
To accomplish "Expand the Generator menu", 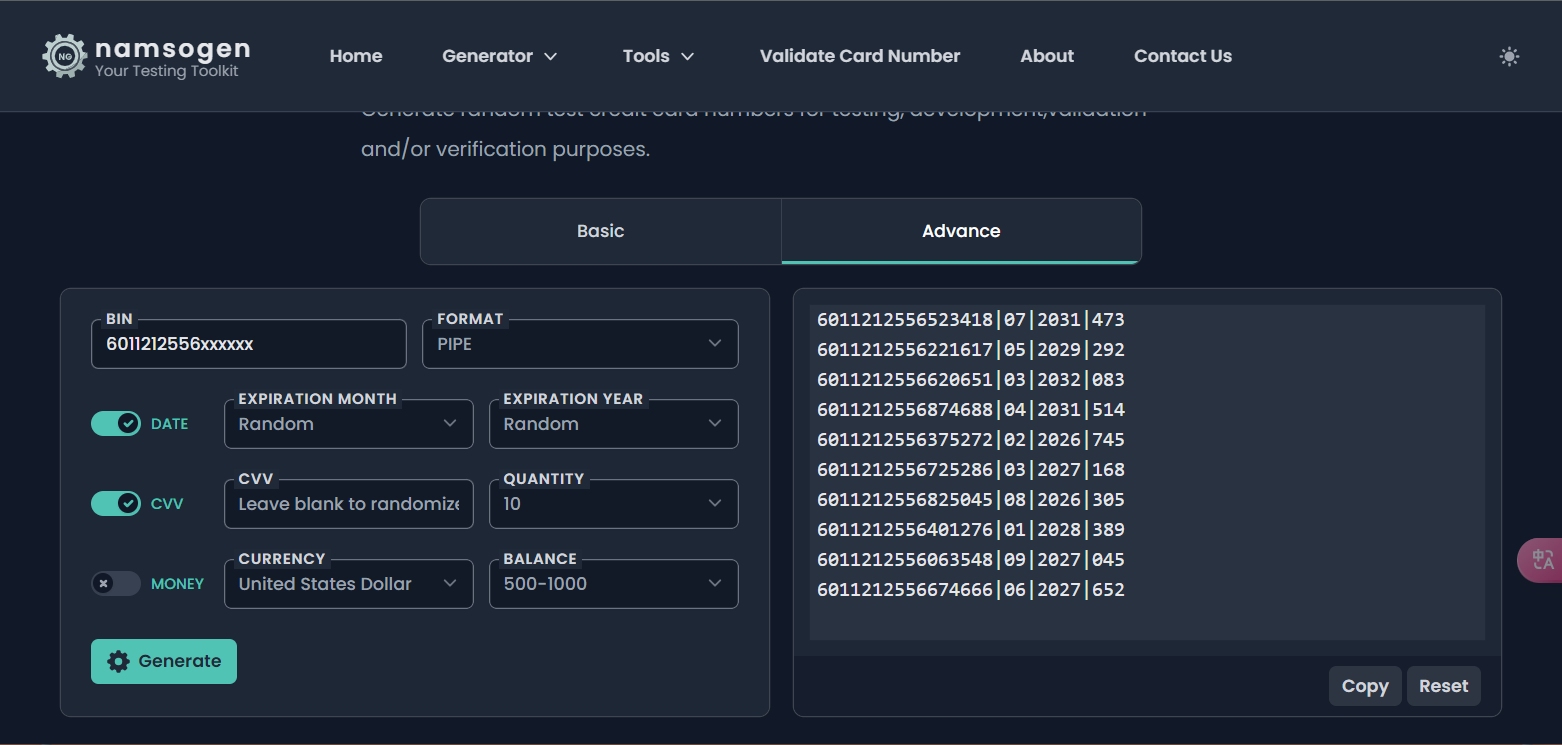I will tap(499, 56).
